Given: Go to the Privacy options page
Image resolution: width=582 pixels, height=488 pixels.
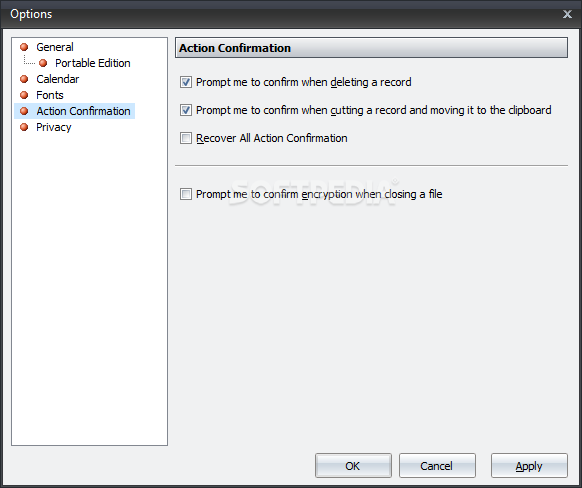Looking at the screenshot, I should 53,127.
